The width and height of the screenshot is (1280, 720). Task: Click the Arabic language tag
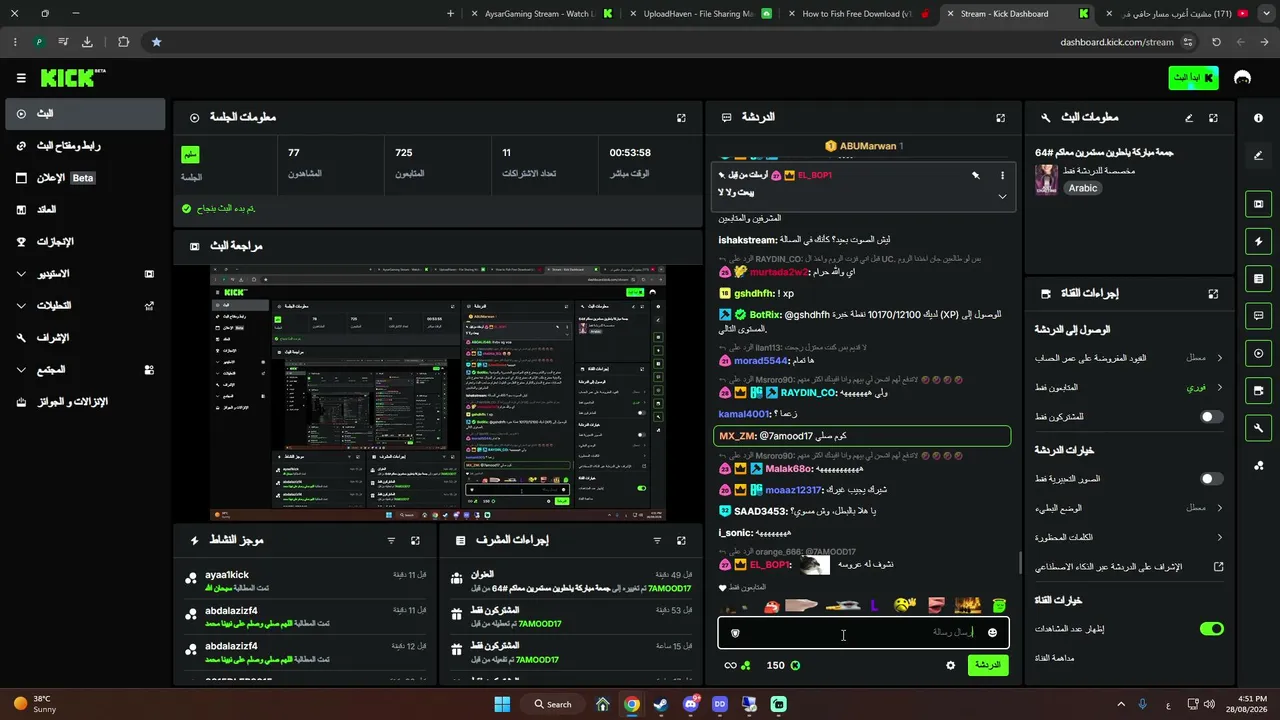(x=1082, y=188)
